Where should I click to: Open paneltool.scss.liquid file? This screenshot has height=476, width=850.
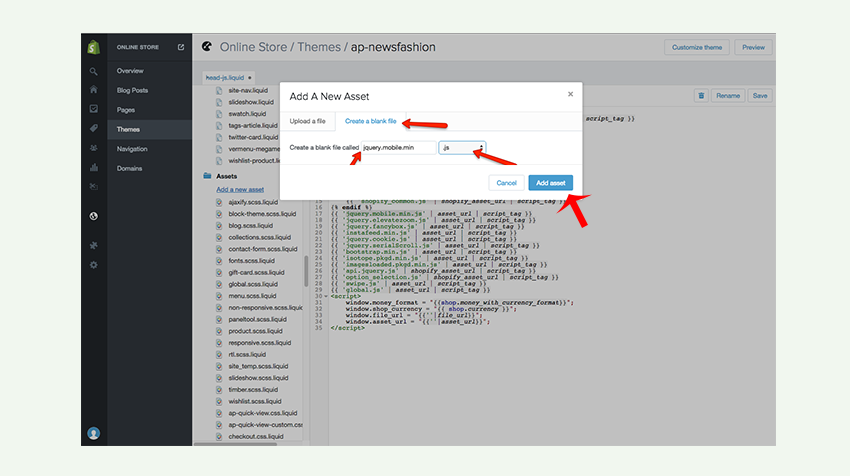[257, 319]
